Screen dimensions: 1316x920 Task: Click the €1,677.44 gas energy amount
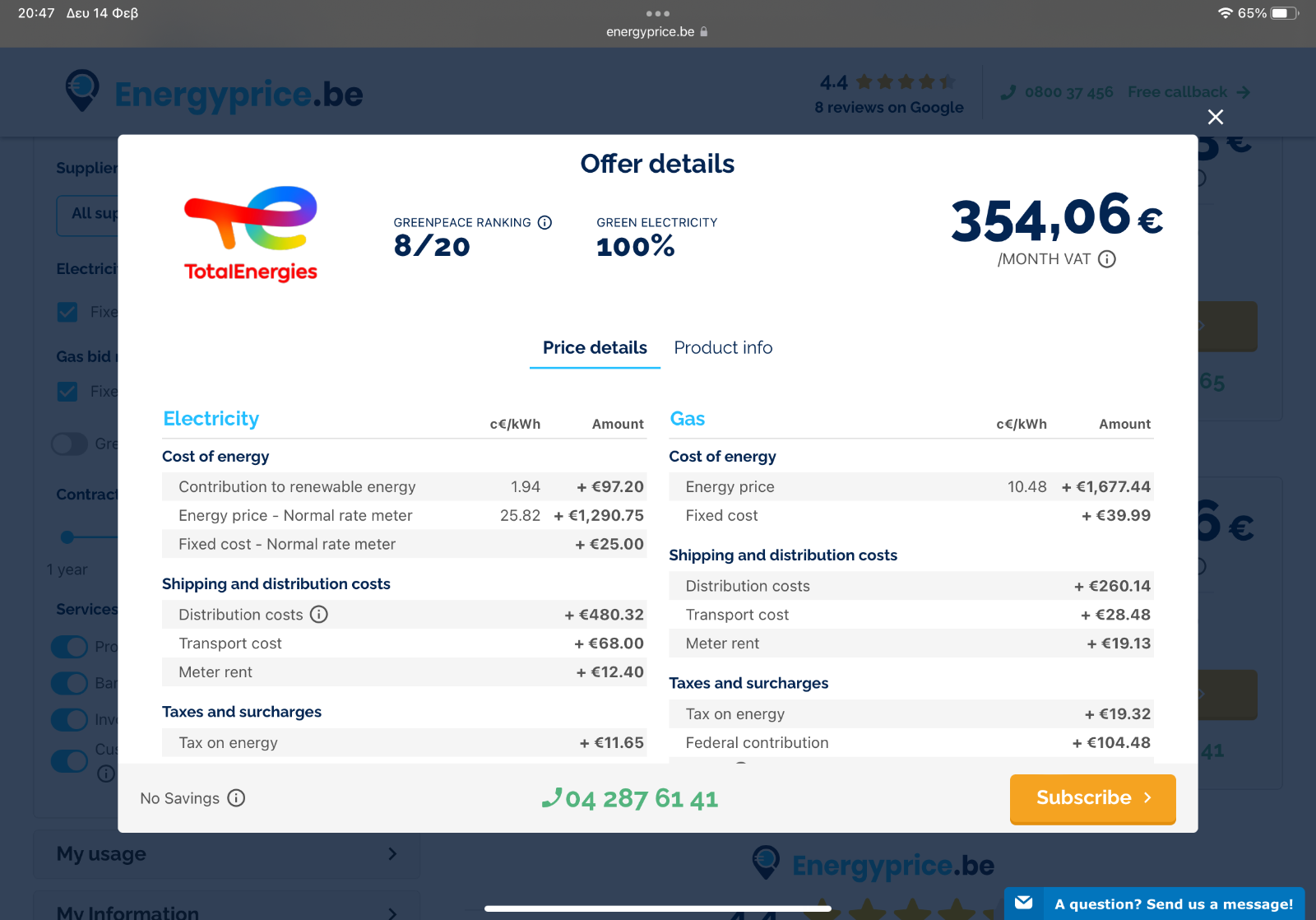tap(1105, 486)
